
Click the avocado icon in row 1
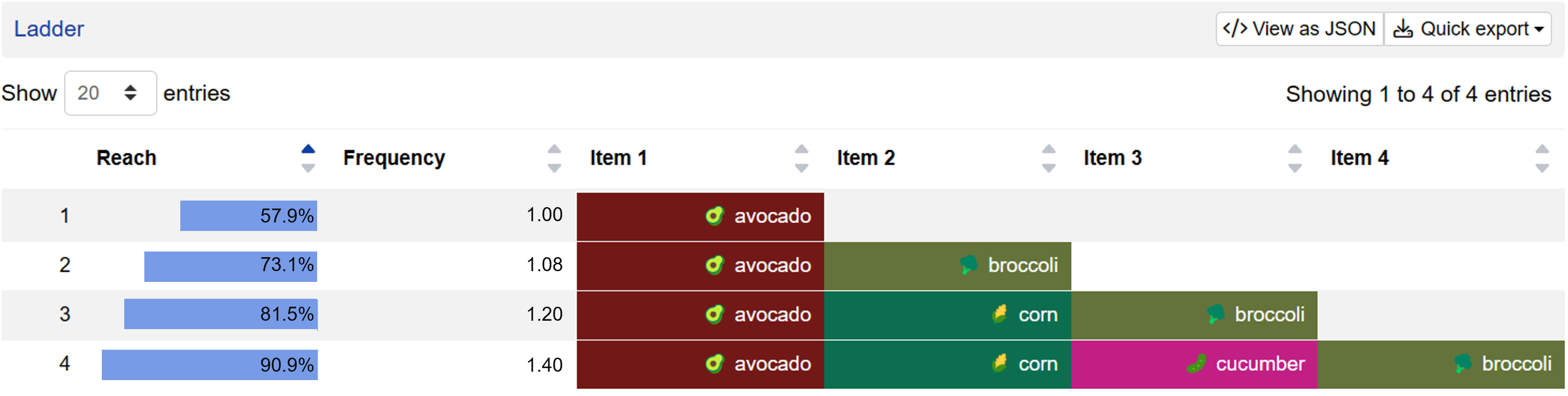(x=714, y=216)
